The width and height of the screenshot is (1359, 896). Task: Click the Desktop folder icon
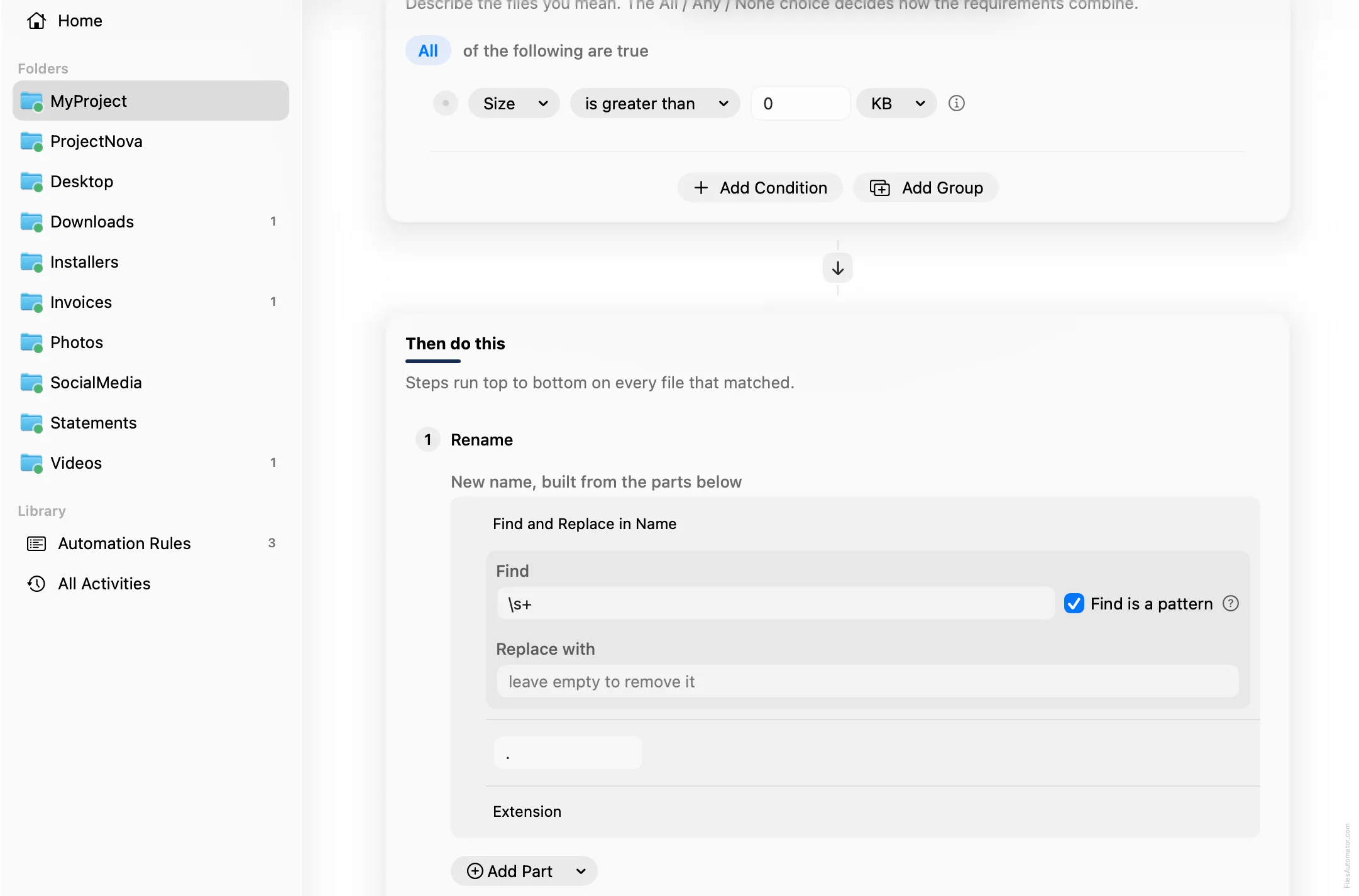[x=31, y=182]
